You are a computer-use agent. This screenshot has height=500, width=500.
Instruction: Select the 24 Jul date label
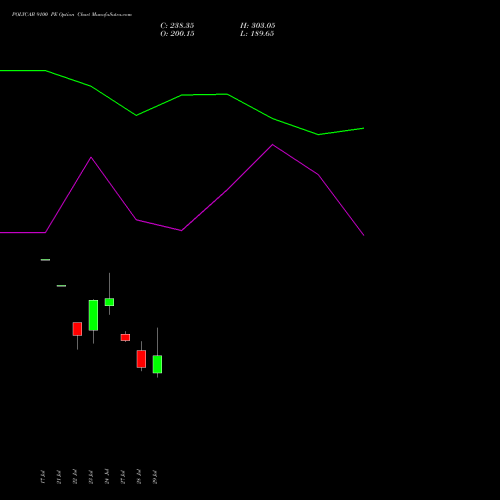pyautogui.click(x=106, y=477)
